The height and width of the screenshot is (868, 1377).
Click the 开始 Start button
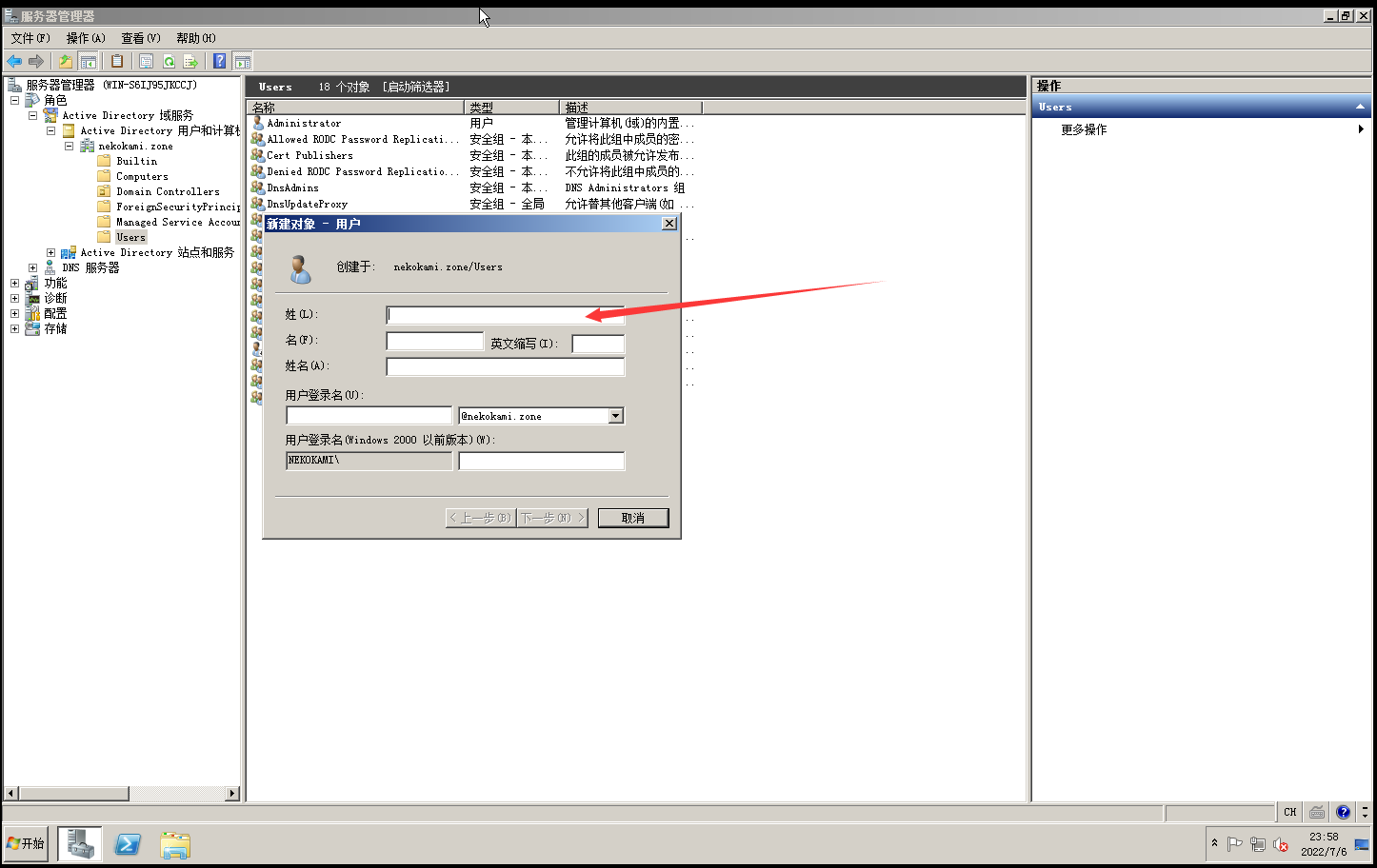point(26,844)
